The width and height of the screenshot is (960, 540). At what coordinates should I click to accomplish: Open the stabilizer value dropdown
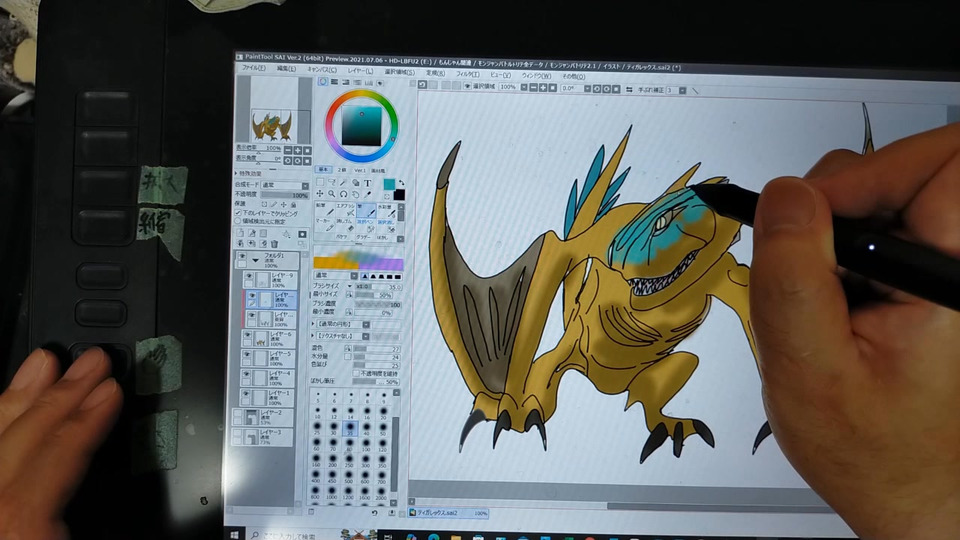pyautogui.click(x=683, y=90)
